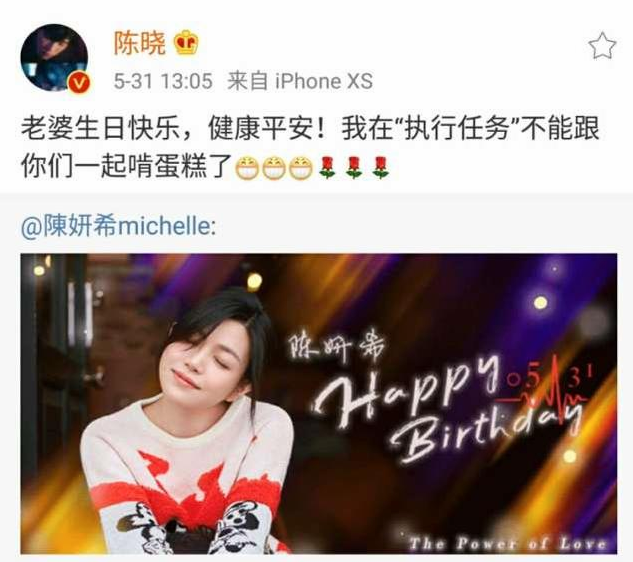
Task: Tap The Power of Love caption
Action: click(x=507, y=543)
